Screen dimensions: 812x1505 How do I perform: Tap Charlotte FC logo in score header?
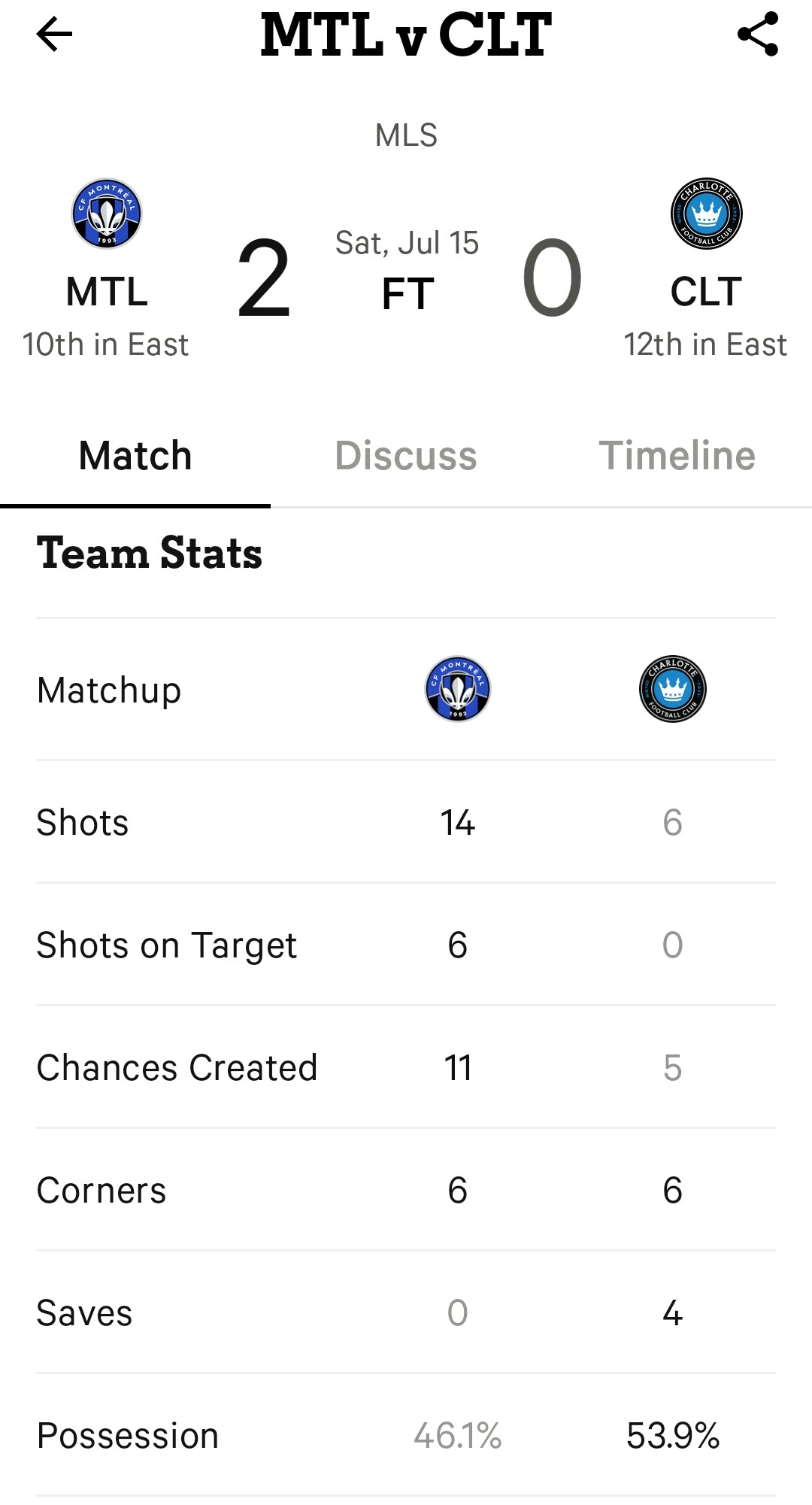click(706, 214)
